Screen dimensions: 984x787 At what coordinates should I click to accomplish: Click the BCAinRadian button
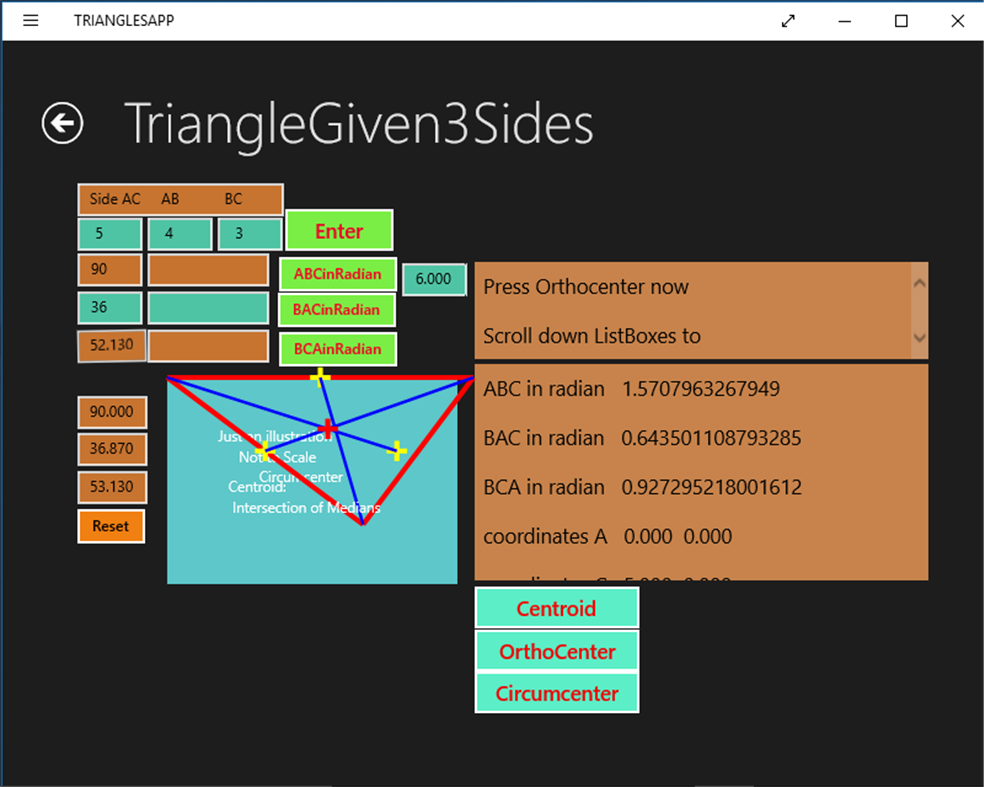pos(338,348)
